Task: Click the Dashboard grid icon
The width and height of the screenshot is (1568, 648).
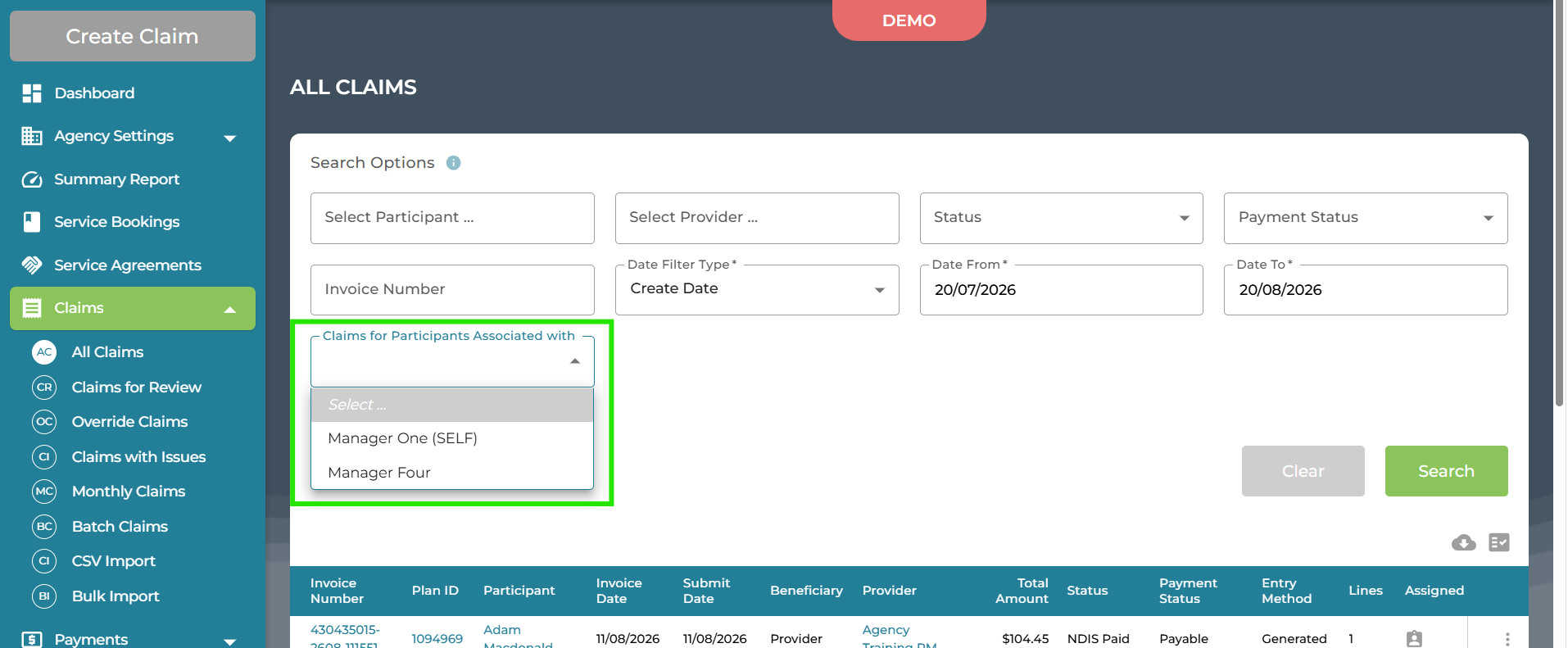Action: 32,93
